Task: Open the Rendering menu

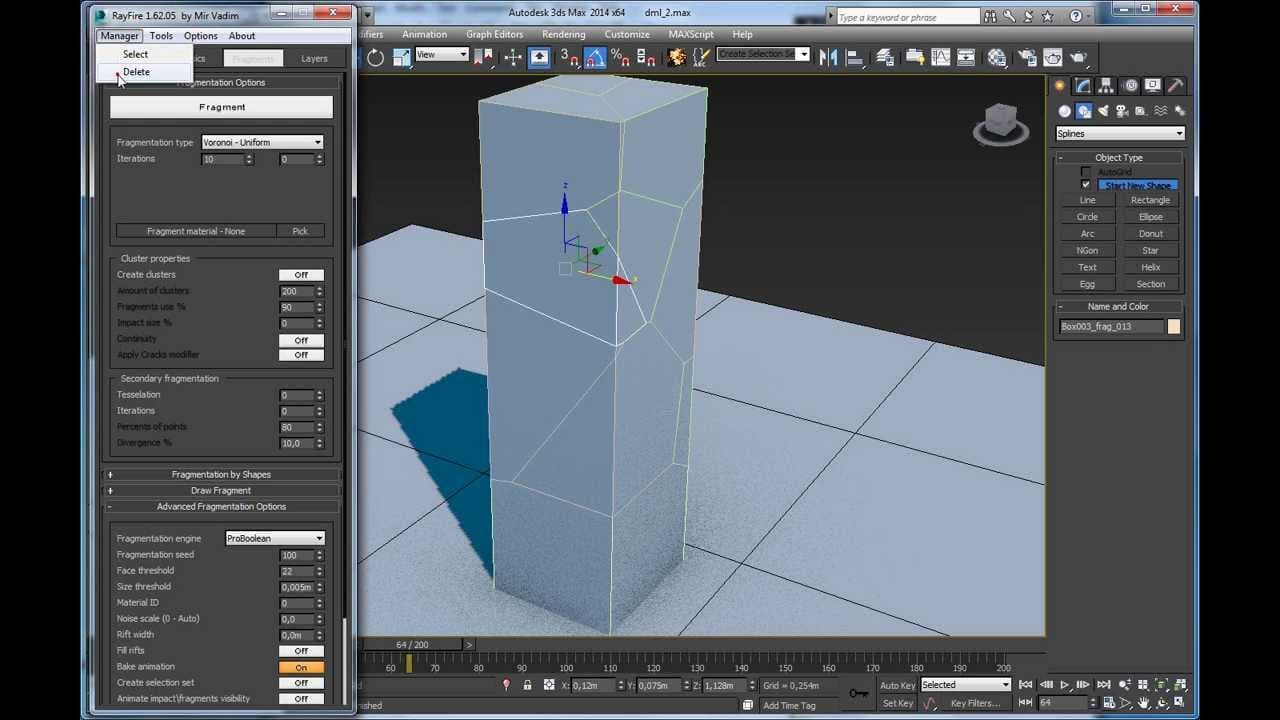Action: point(564,34)
